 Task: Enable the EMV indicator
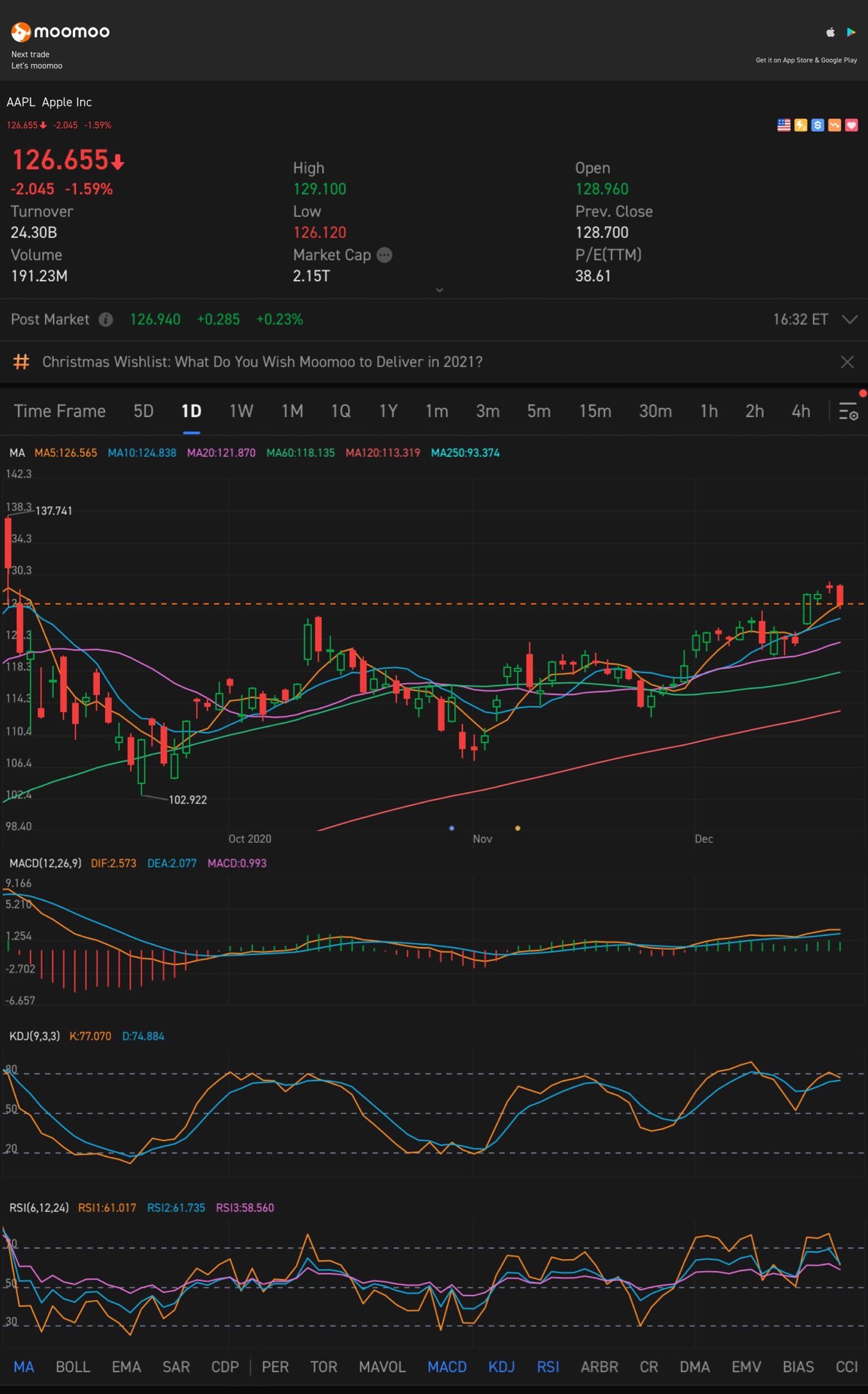(x=746, y=1366)
